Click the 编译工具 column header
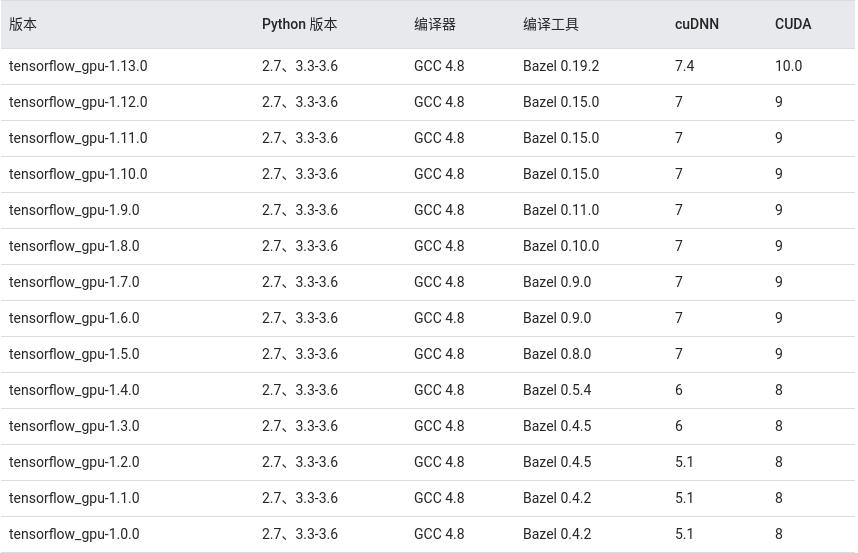This screenshot has height=553, width=858. (551, 24)
